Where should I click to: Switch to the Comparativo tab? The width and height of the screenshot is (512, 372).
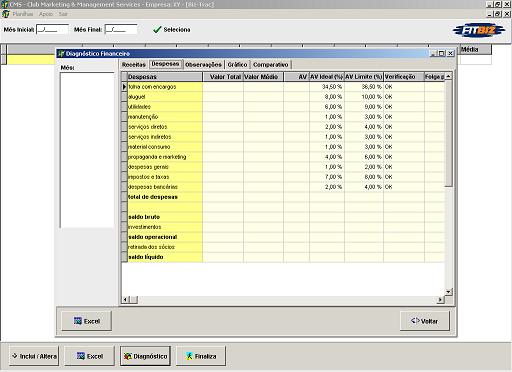point(271,65)
